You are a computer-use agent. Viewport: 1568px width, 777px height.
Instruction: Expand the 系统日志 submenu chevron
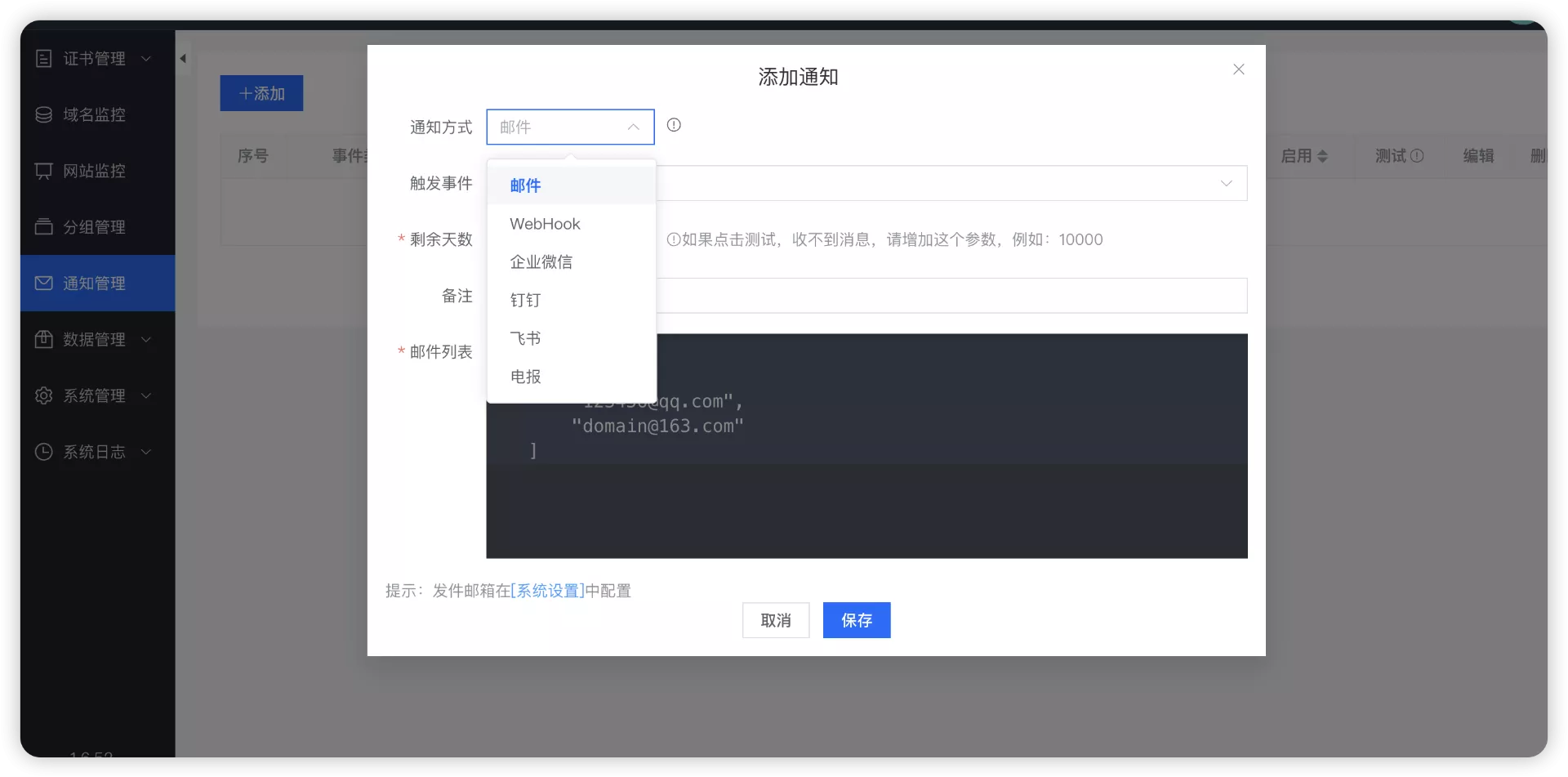[x=146, y=452]
